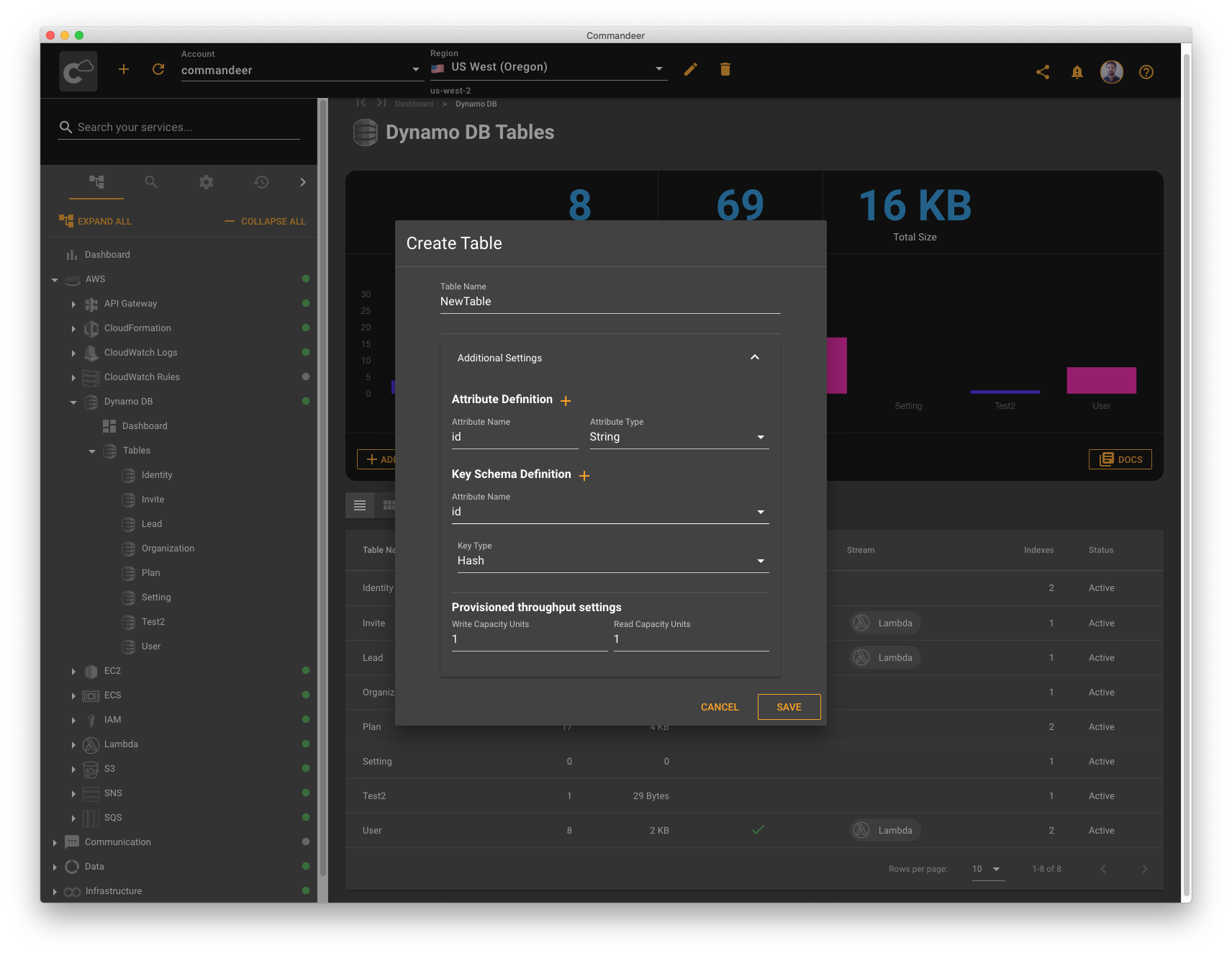Delete account with the trash icon
Screen dimensions: 1232x956
tap(725, 69)
